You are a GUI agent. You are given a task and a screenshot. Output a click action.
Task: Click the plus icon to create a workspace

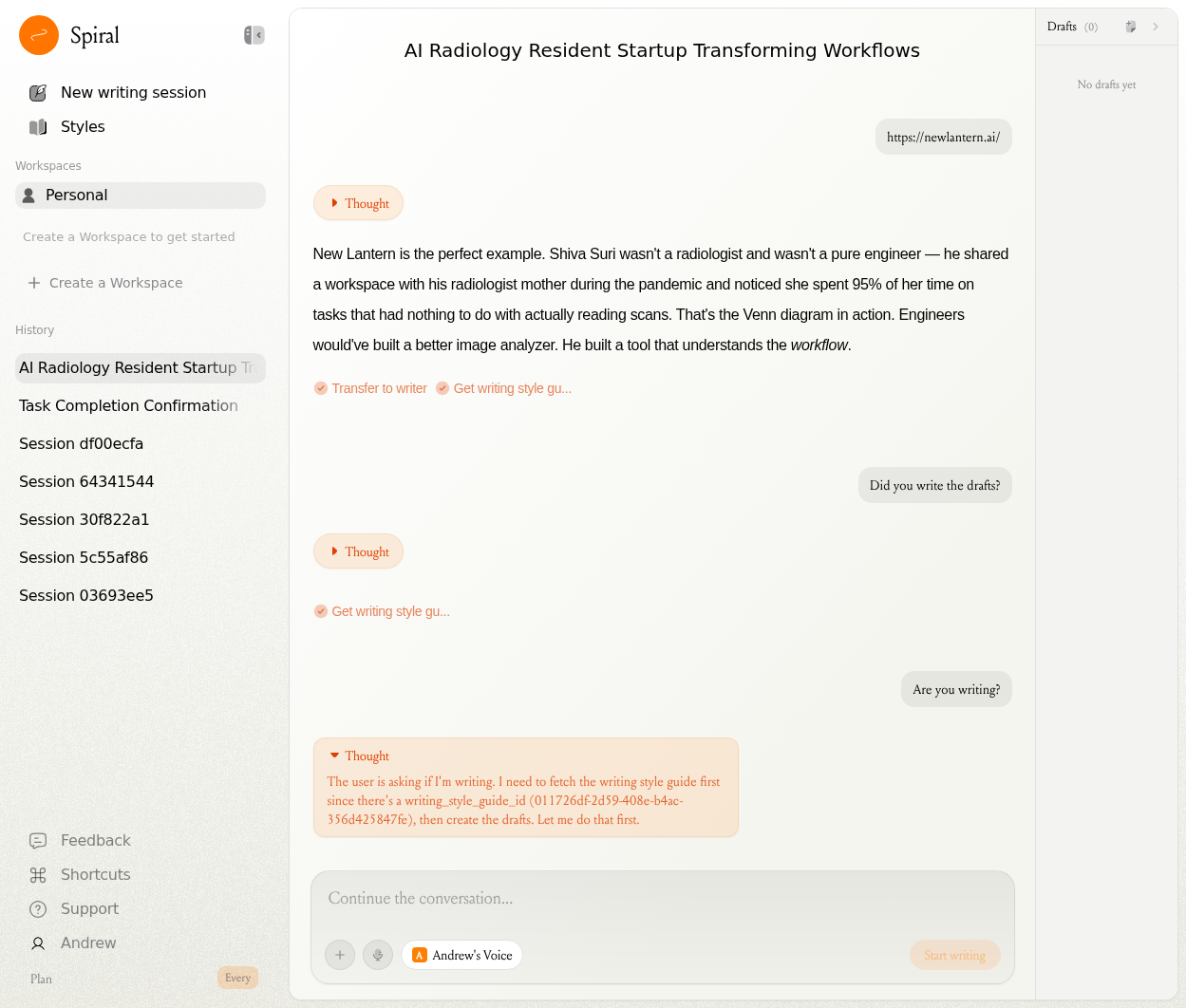click(34, 283)
